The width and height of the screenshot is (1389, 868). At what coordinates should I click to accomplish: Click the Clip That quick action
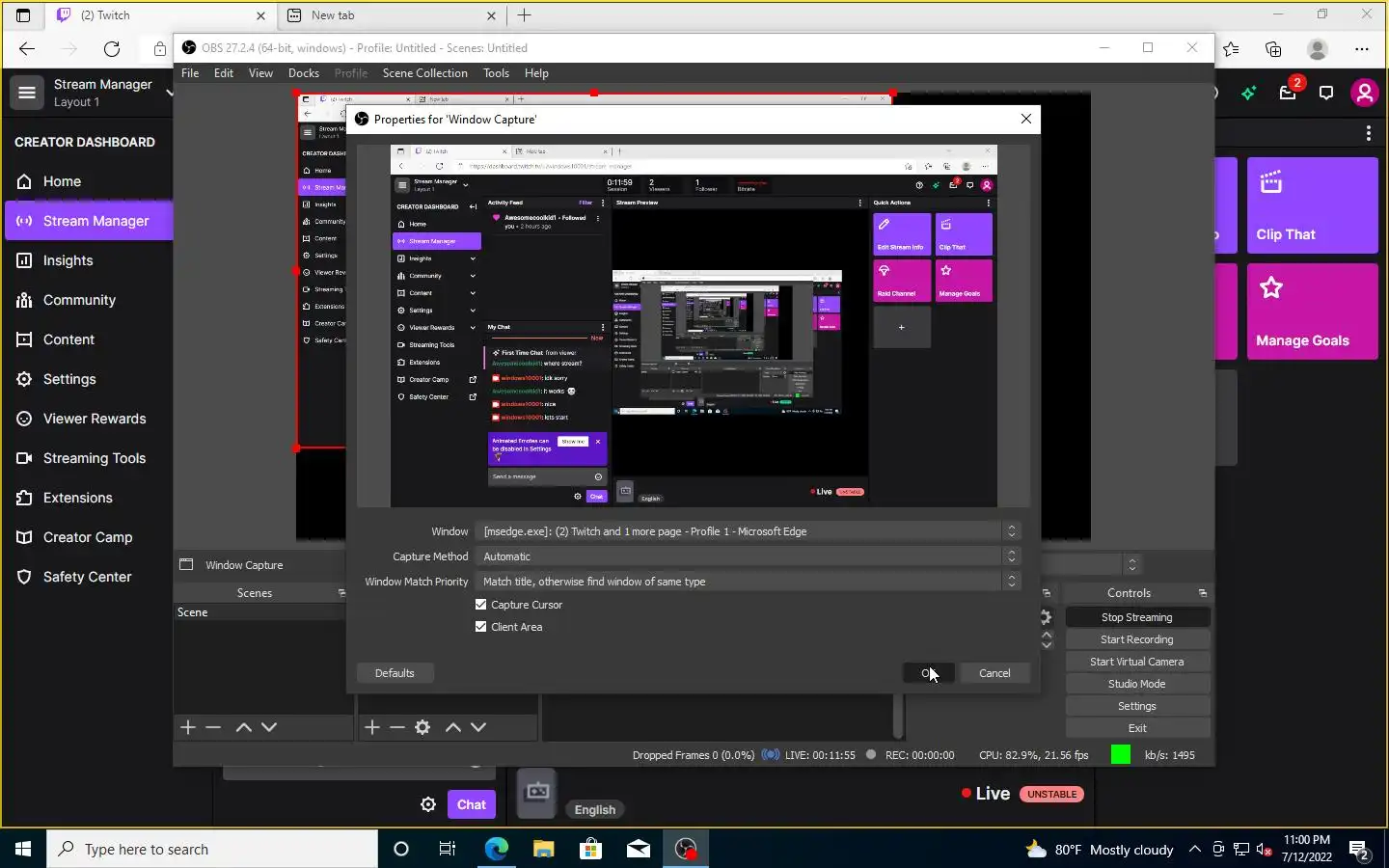(1313, 205)
